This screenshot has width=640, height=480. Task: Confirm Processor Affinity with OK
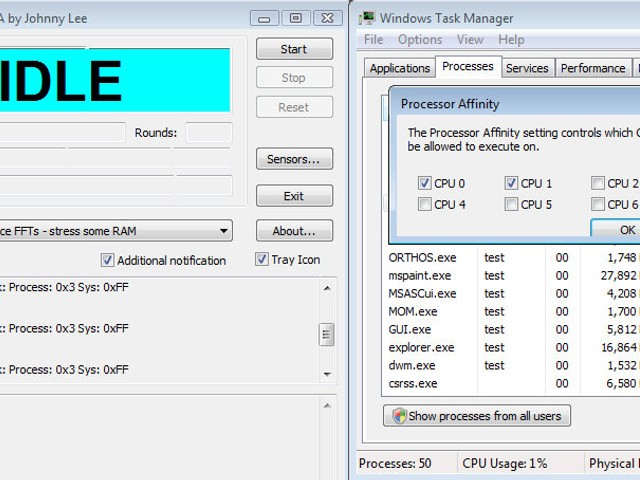tap(616, 229)
